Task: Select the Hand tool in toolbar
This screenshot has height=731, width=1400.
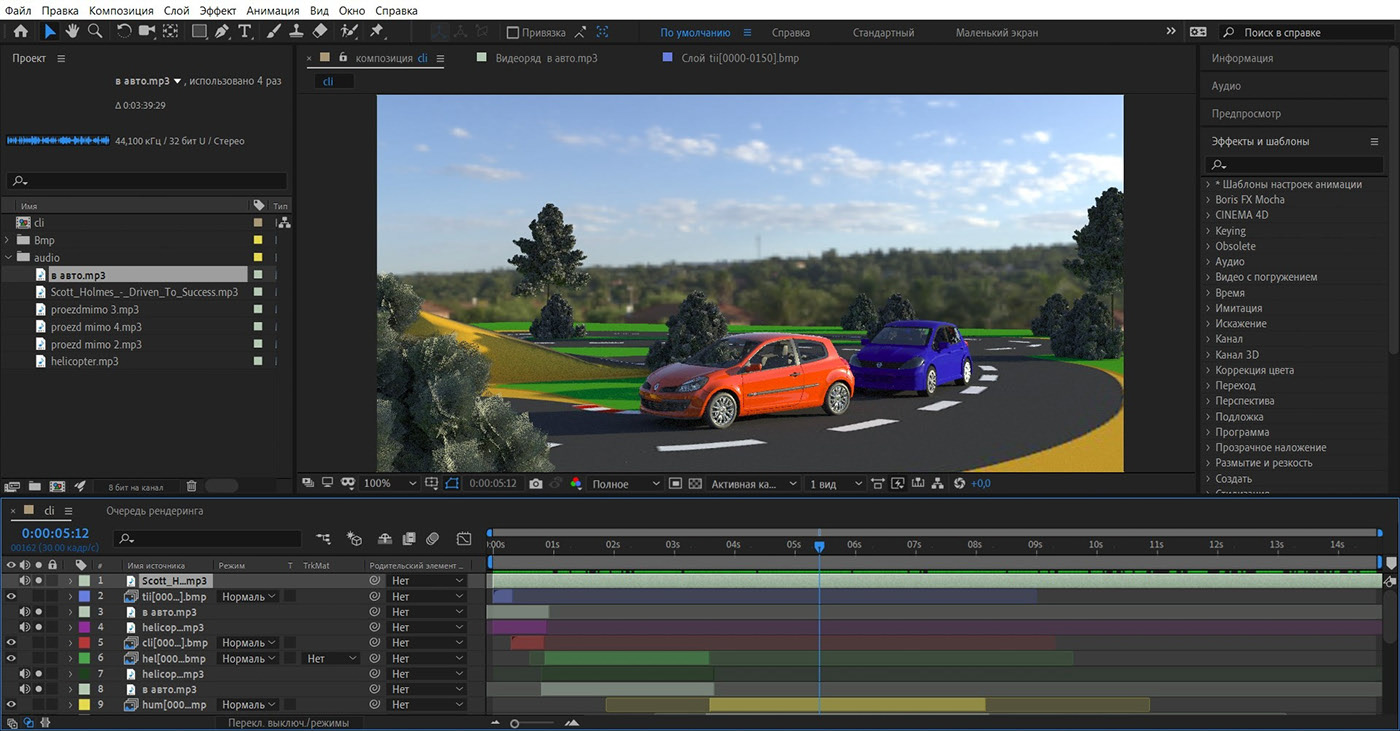Action: tap(73, 32)
